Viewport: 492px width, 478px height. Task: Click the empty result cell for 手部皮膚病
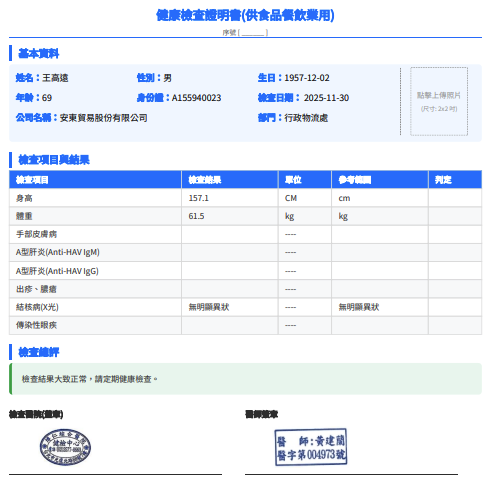230,234
